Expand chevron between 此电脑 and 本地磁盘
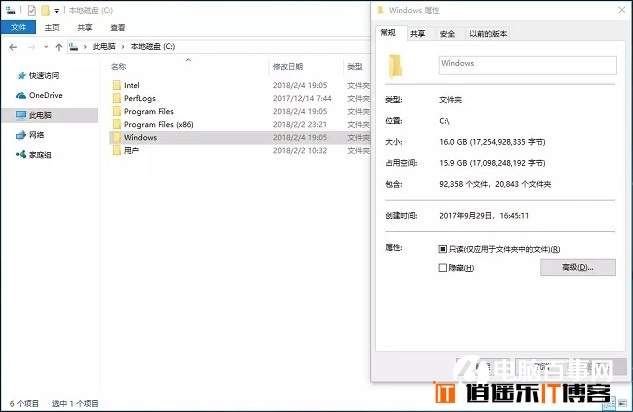 123,47
